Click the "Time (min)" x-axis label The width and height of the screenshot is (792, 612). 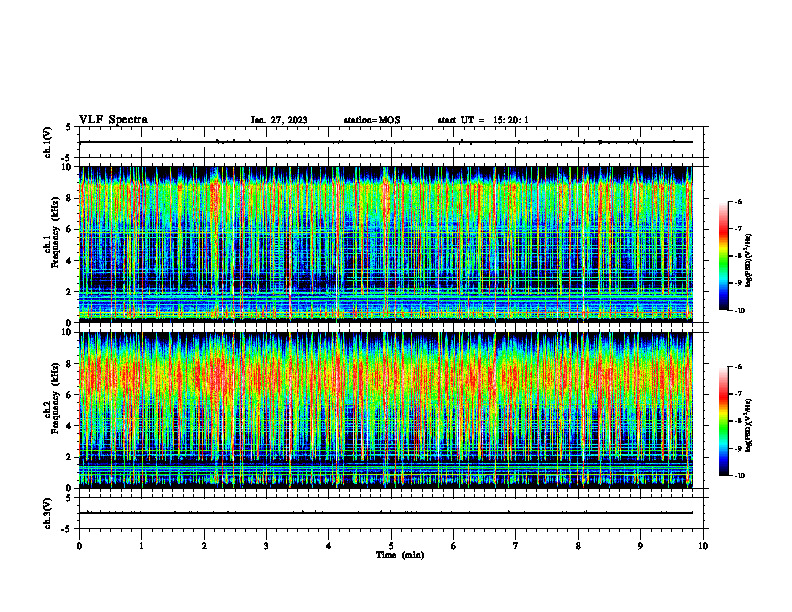point(400,555)
